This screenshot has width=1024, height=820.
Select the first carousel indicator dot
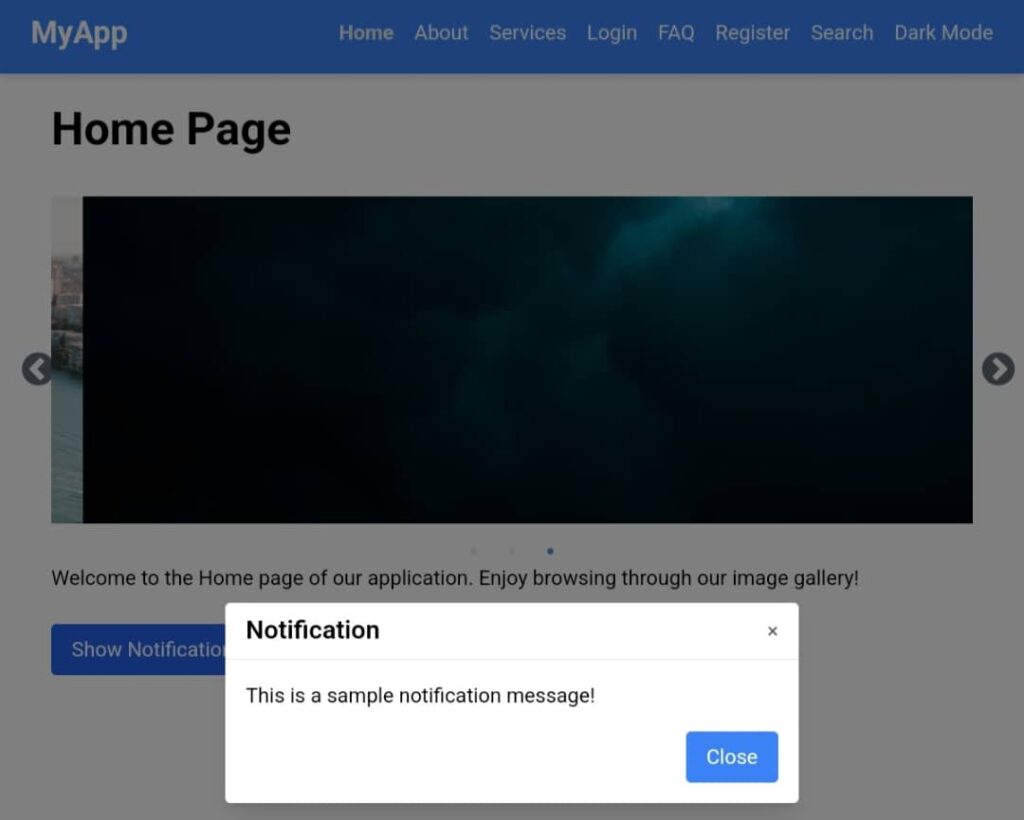click(473, 551)
